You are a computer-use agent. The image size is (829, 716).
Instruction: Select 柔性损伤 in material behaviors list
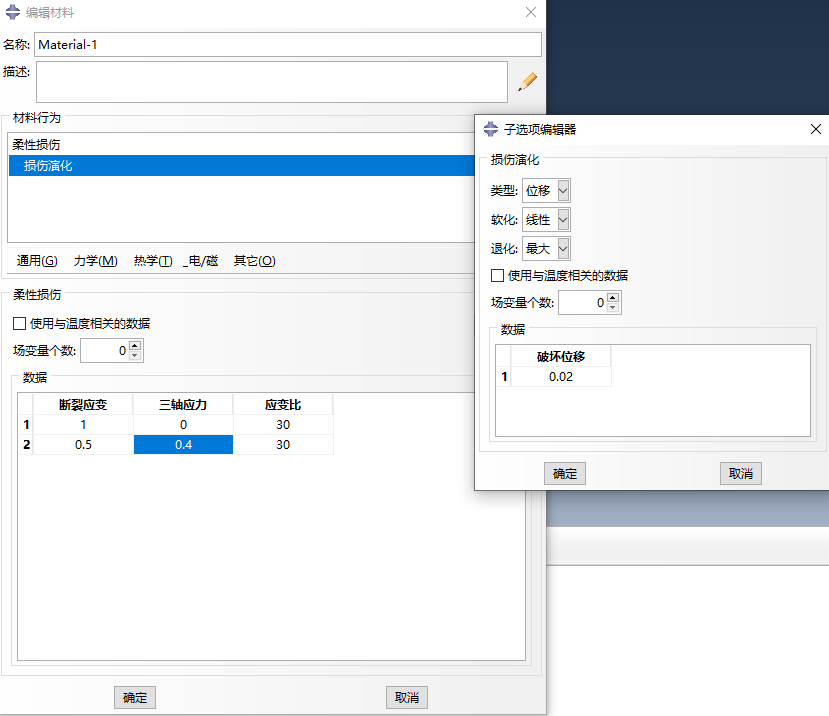pos(242,144)
